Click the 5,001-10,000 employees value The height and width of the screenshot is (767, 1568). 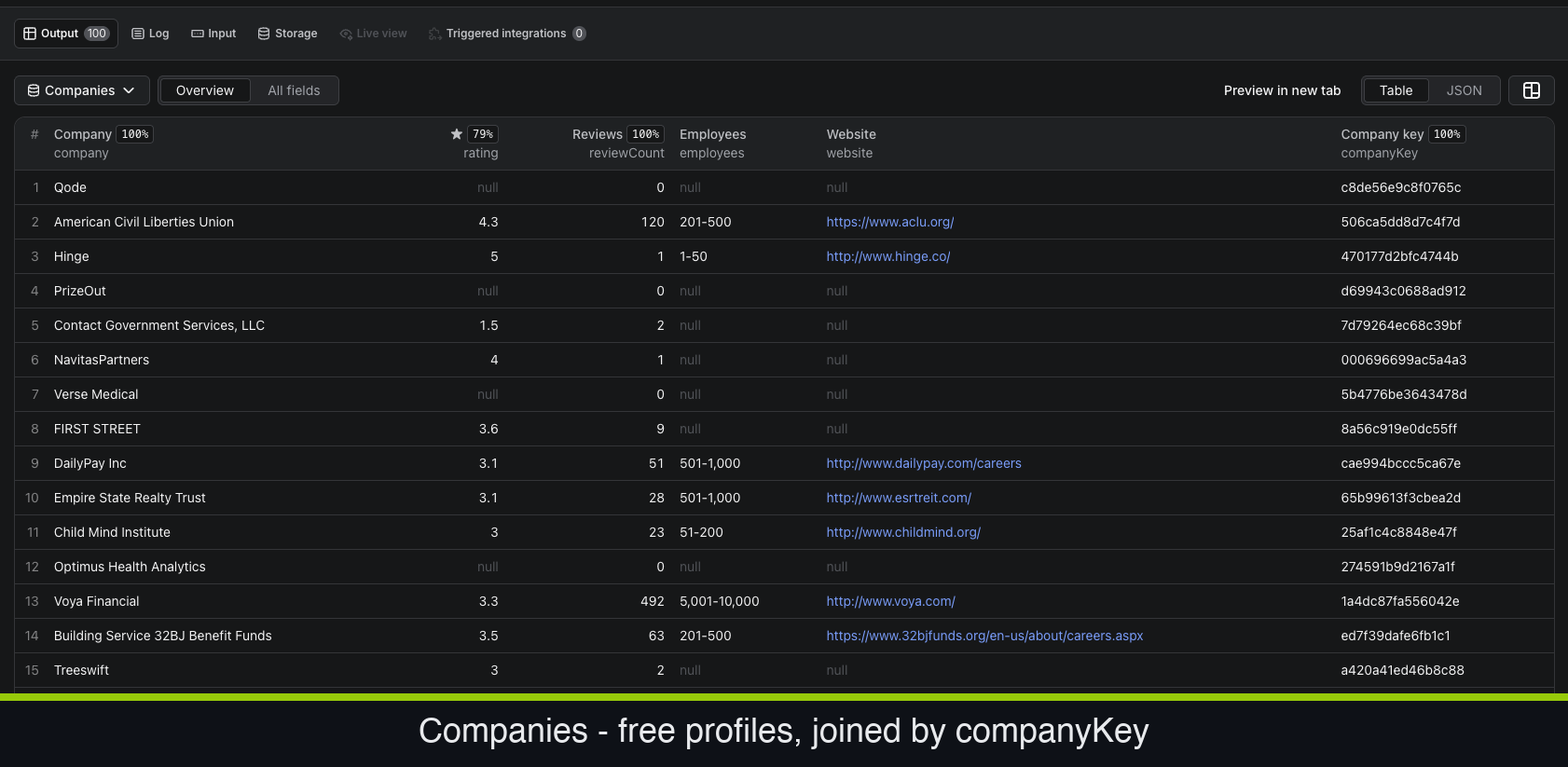(720, 601)
